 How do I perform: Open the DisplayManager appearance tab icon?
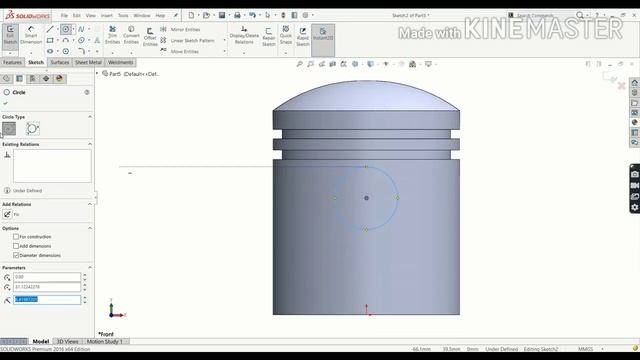[59, 78]
